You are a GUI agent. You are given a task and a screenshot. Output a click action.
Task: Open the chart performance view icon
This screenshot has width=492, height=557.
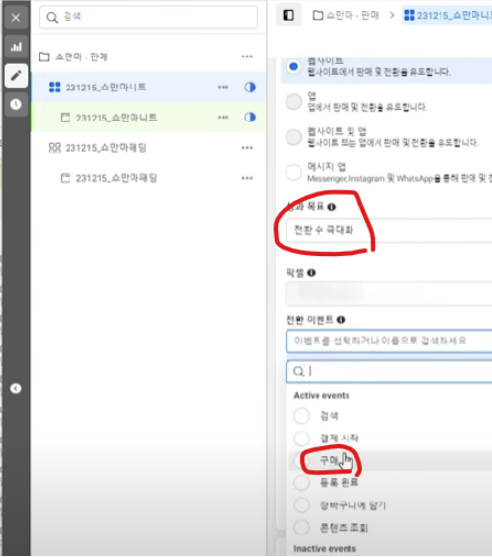tap(16, 47)
